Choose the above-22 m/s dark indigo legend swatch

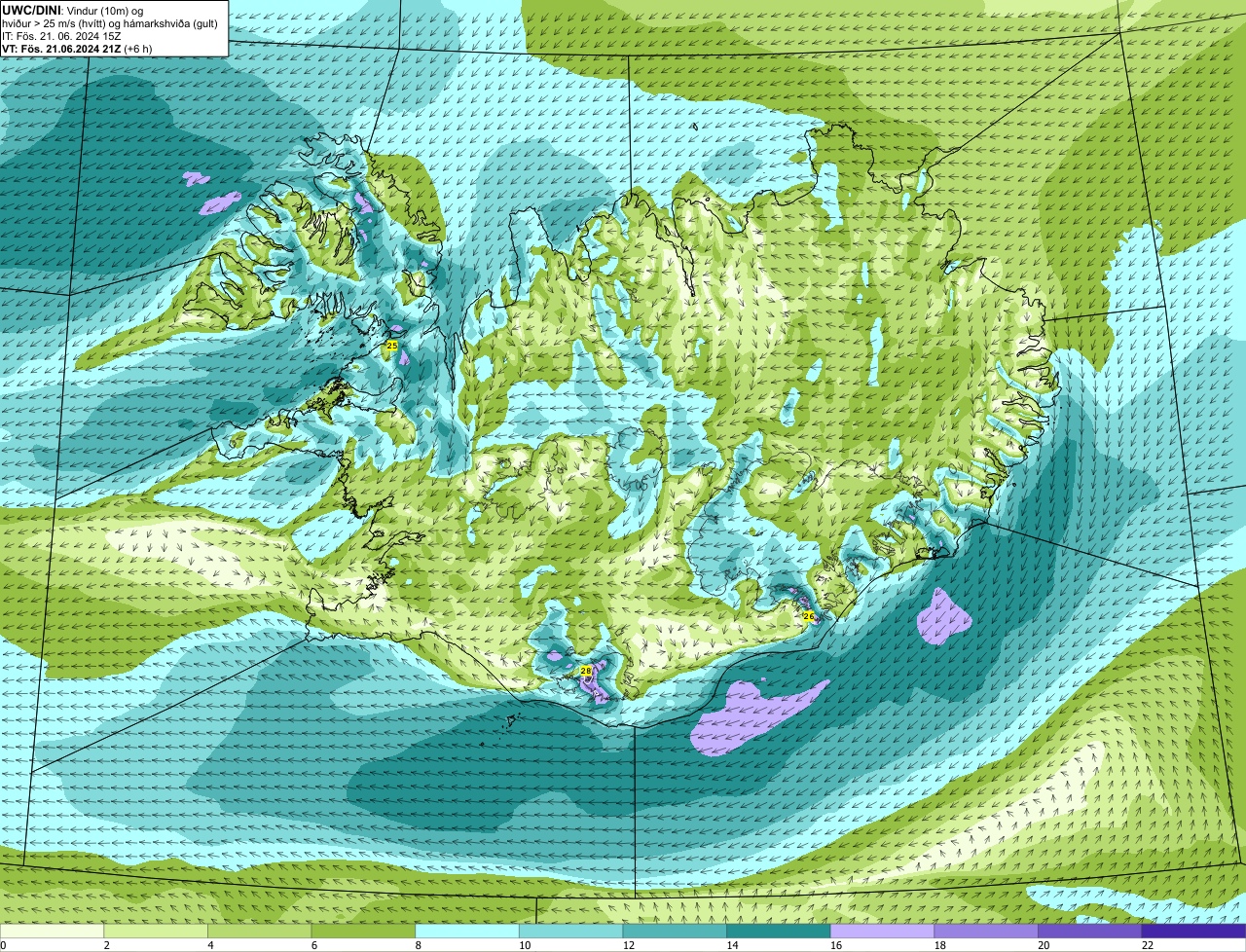[x=1193, y=931]
